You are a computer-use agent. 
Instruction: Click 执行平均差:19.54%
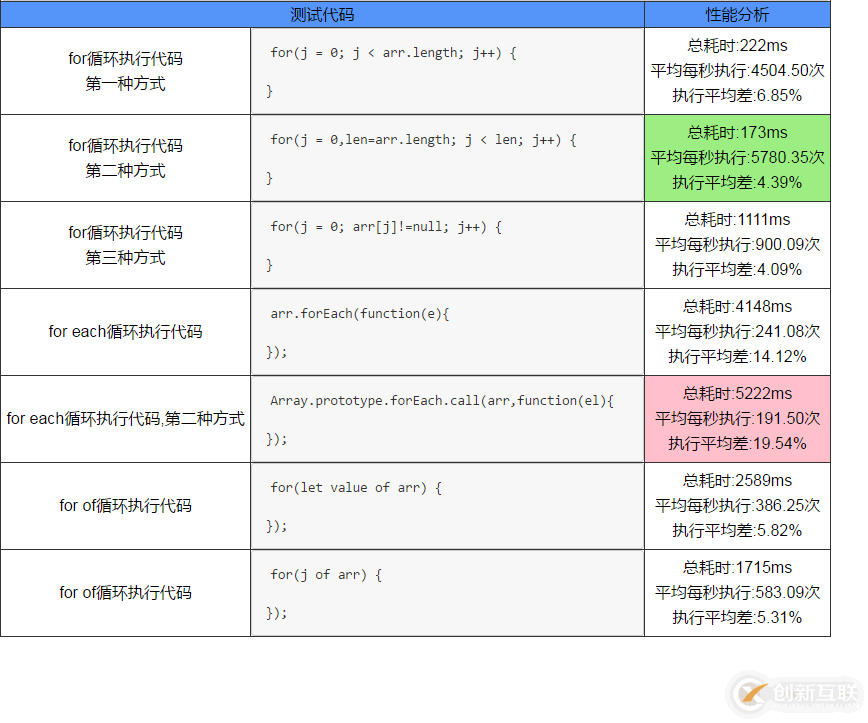coord(737,443)
